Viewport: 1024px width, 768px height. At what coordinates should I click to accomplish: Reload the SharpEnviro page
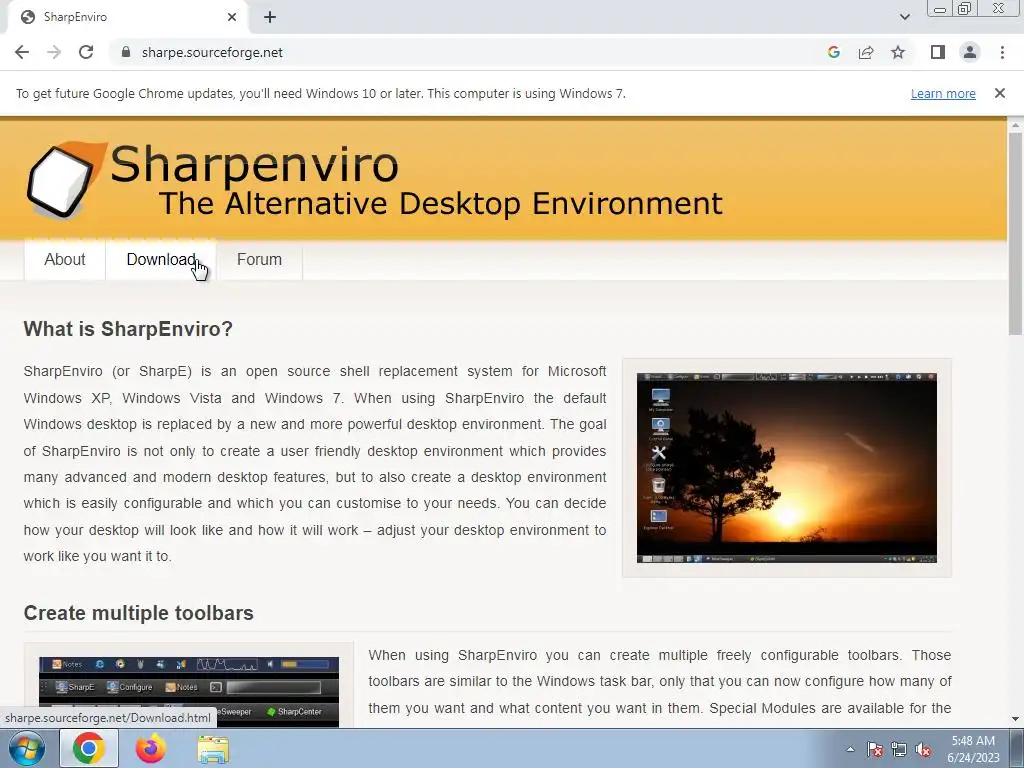coord(86,52)
